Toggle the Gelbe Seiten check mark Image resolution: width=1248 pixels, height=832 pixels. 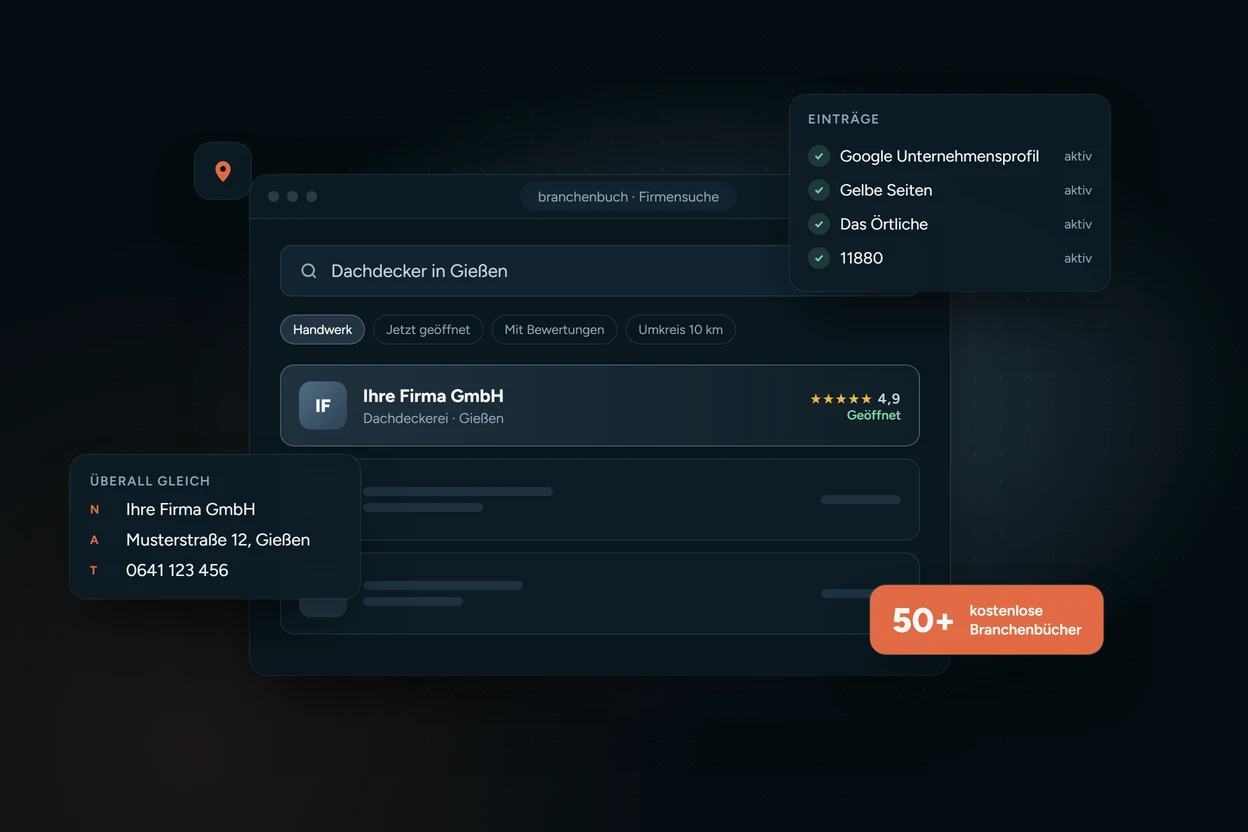coord(819,190)
